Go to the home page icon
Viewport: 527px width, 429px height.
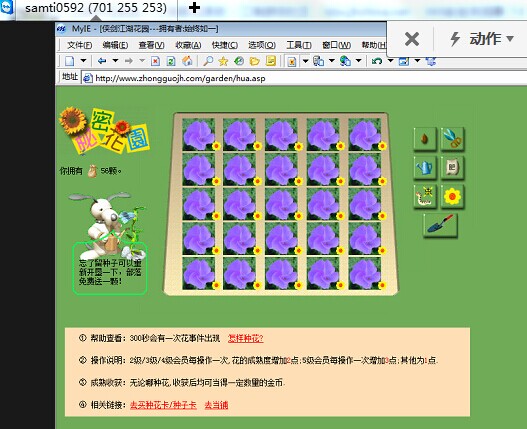click(187, 61)
